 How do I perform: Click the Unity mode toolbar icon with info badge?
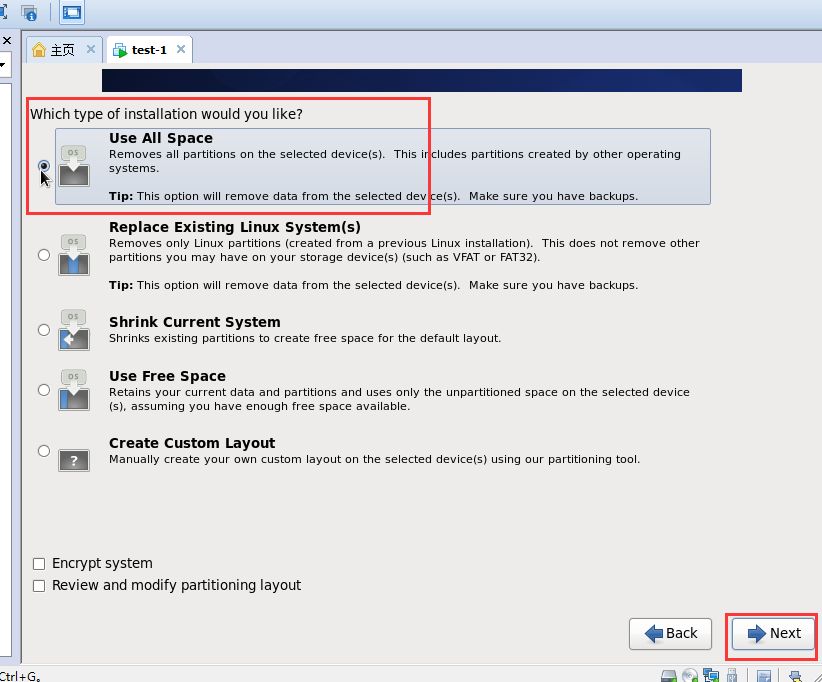pos(29,13)
